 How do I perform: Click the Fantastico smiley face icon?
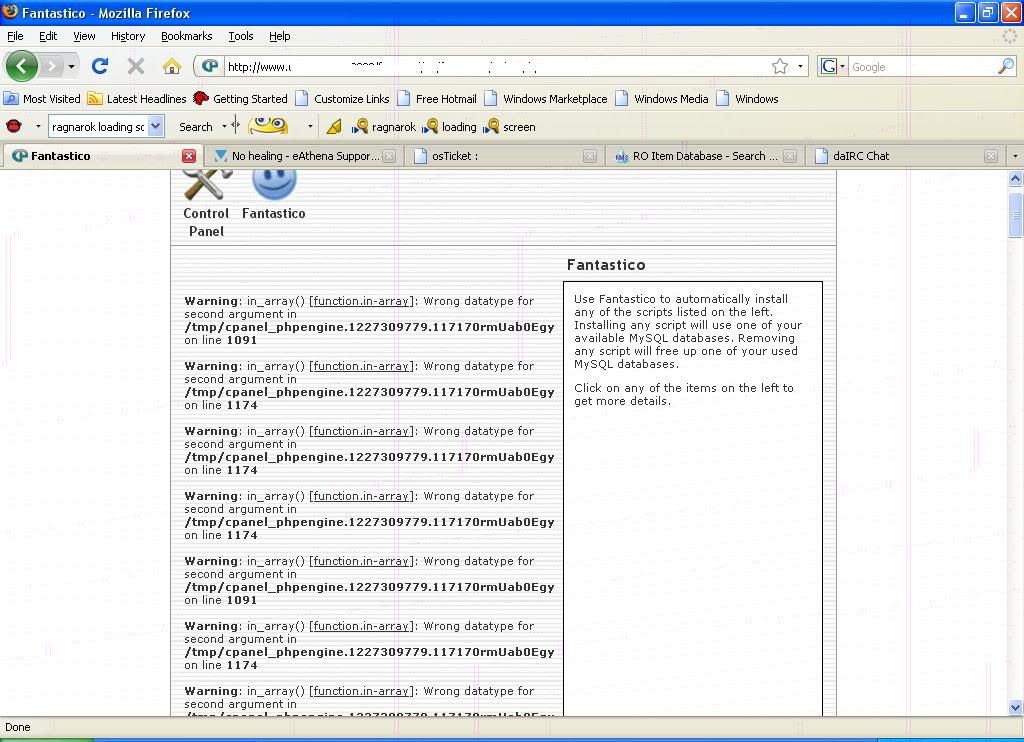[x=273, y=184]
